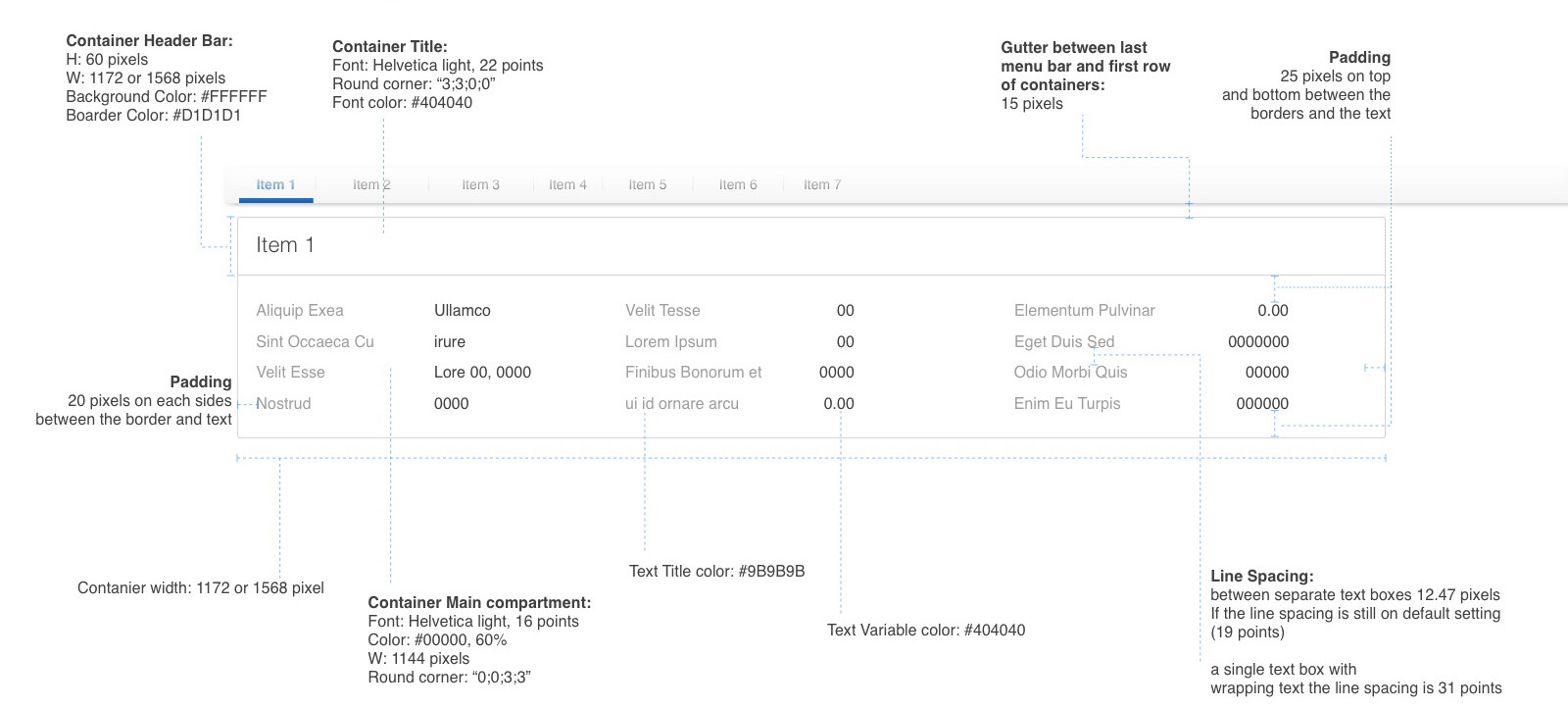Go to the Item 4 tab
The width and height of the screenshot is (1568, 708).
[x=567, y=184]
